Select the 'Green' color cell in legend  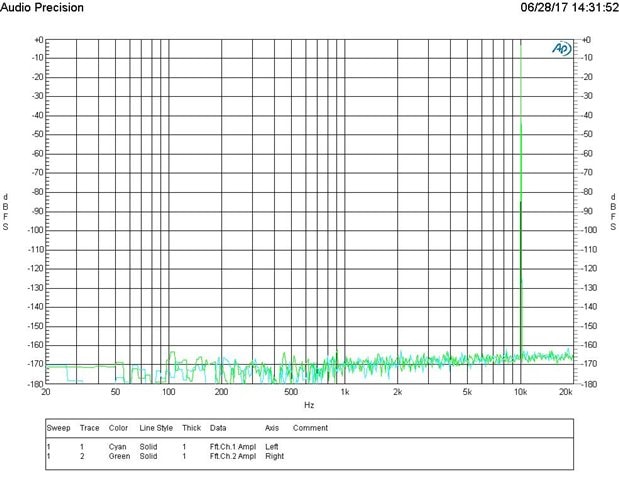pyautogui.click(x=119, y=456)
